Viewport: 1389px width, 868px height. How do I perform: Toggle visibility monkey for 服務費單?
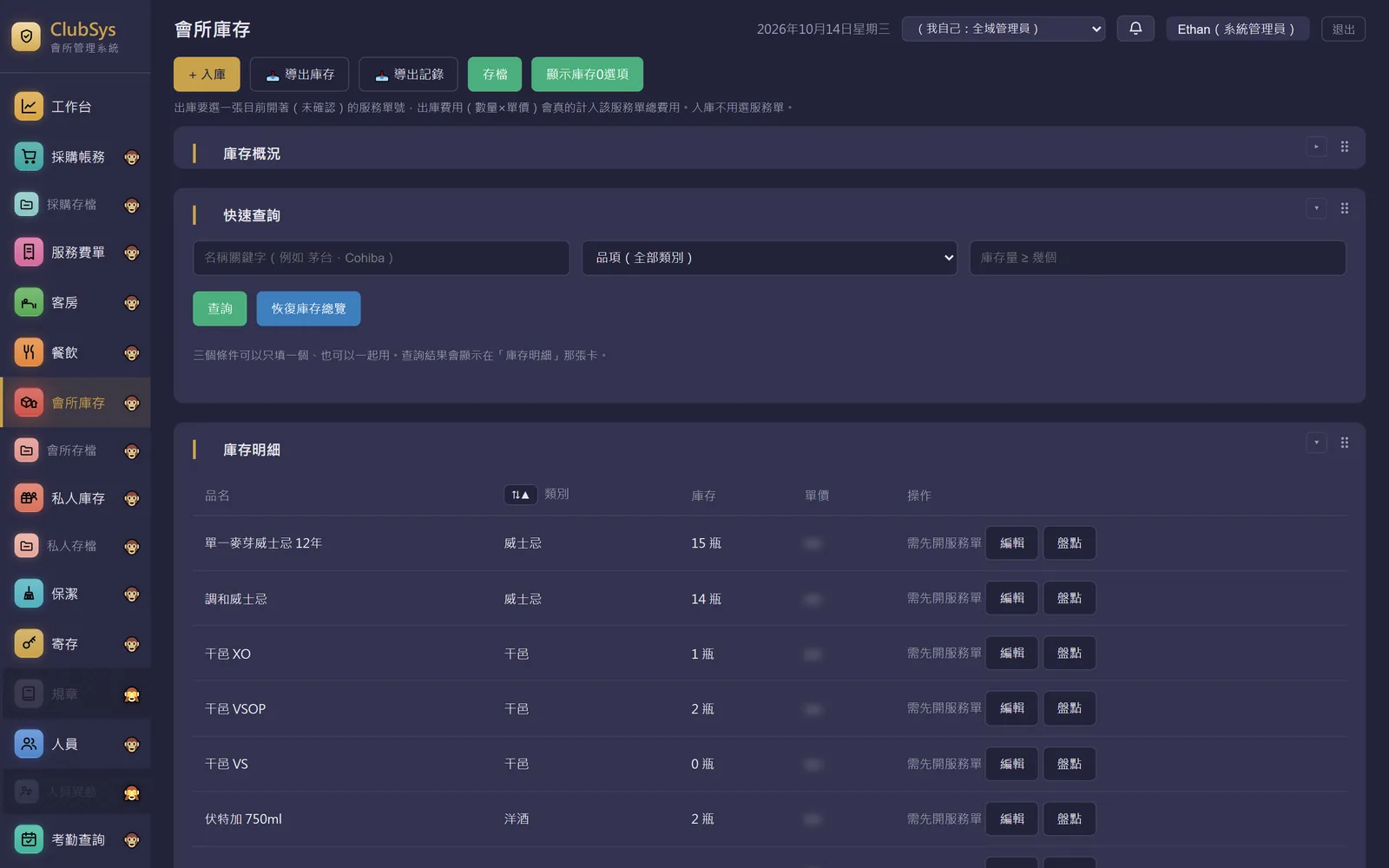132,253
